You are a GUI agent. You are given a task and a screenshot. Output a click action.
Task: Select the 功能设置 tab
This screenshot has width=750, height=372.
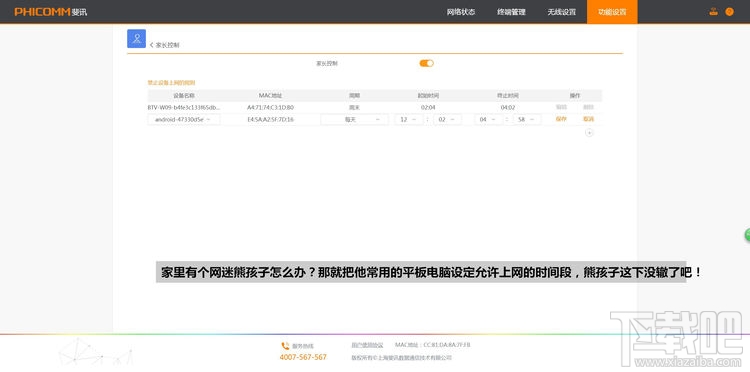click(x=612, y=12)
